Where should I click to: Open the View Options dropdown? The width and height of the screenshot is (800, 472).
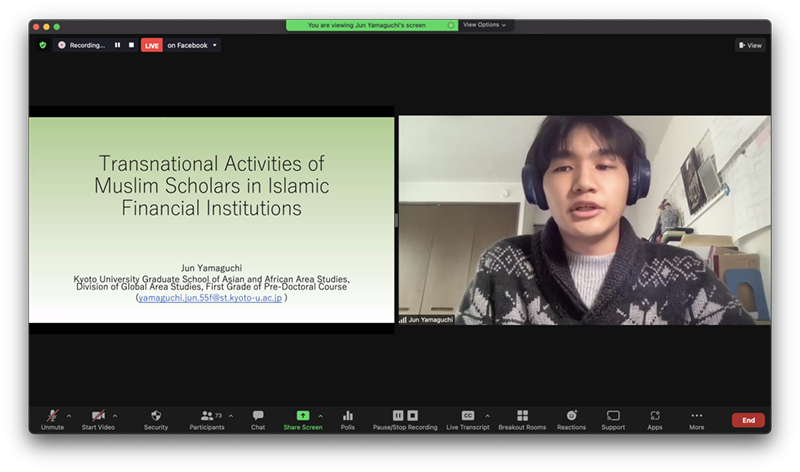coord(485,25)
